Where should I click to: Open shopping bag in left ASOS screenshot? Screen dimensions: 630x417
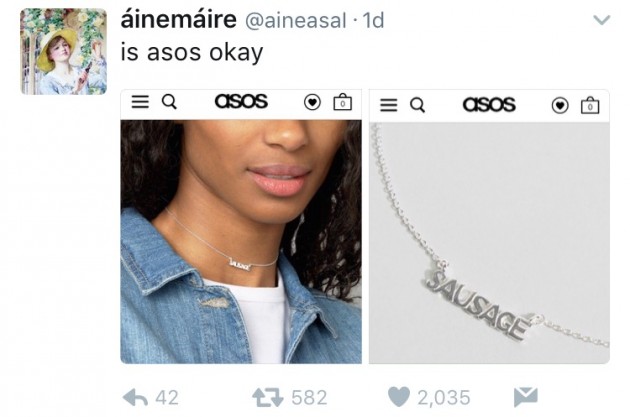point(343,102)
